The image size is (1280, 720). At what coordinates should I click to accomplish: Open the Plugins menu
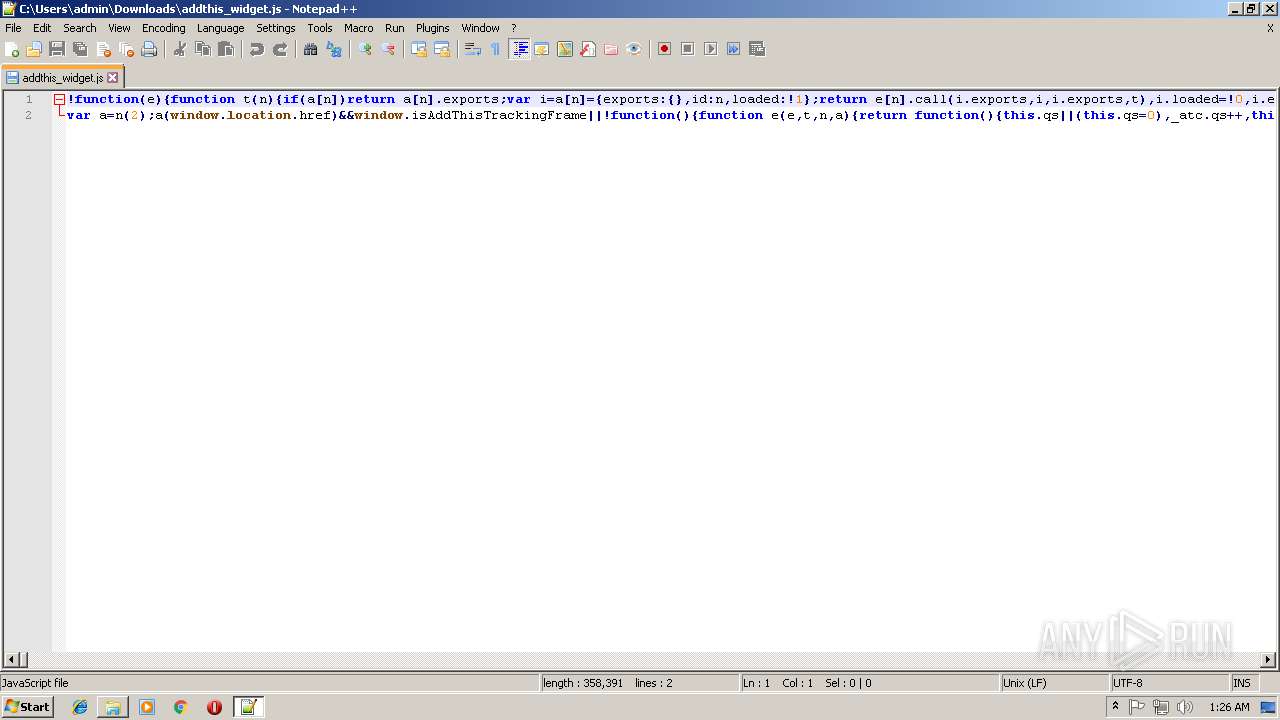(433, 28)
